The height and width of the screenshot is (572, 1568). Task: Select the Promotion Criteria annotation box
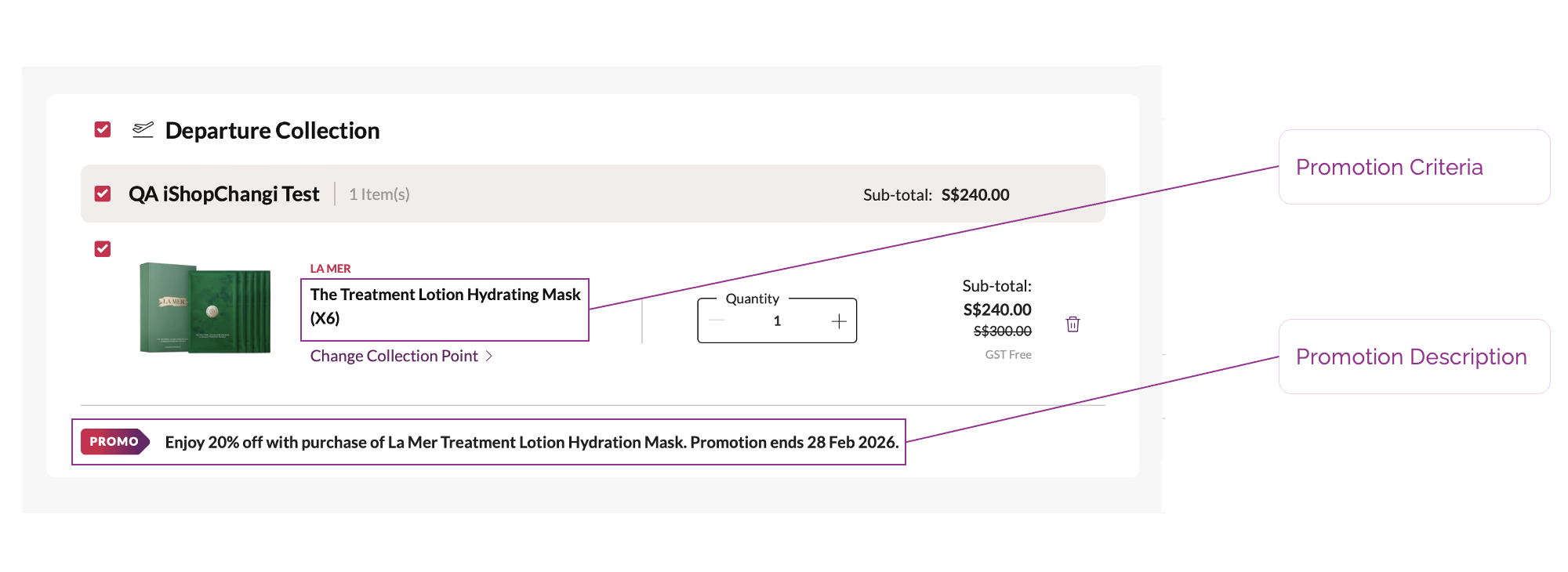1414,168
